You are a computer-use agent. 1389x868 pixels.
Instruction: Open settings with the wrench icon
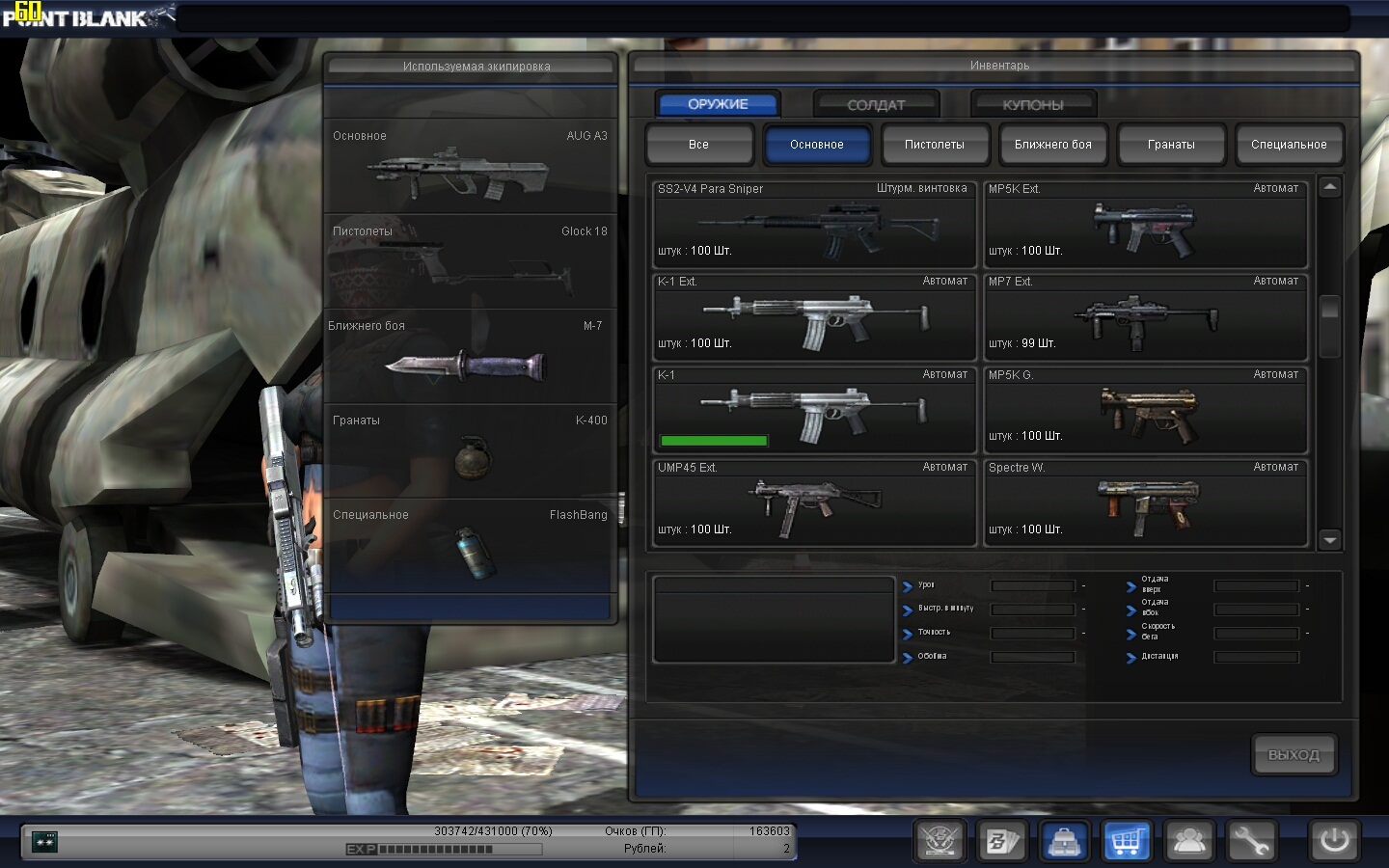(x=1251, y=841)
